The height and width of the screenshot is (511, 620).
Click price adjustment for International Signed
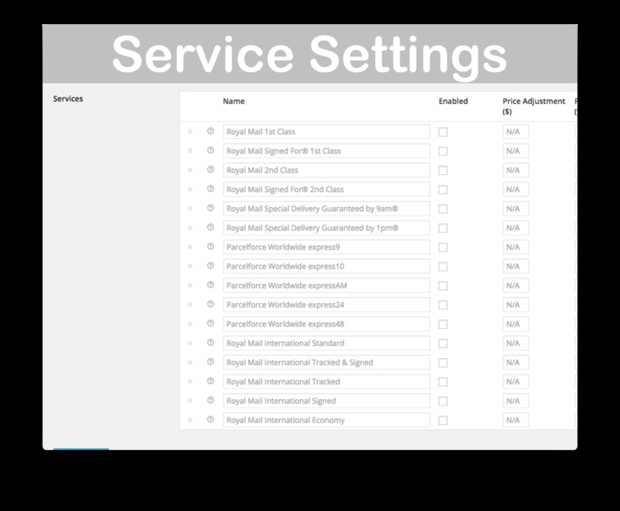pos(516,401)
